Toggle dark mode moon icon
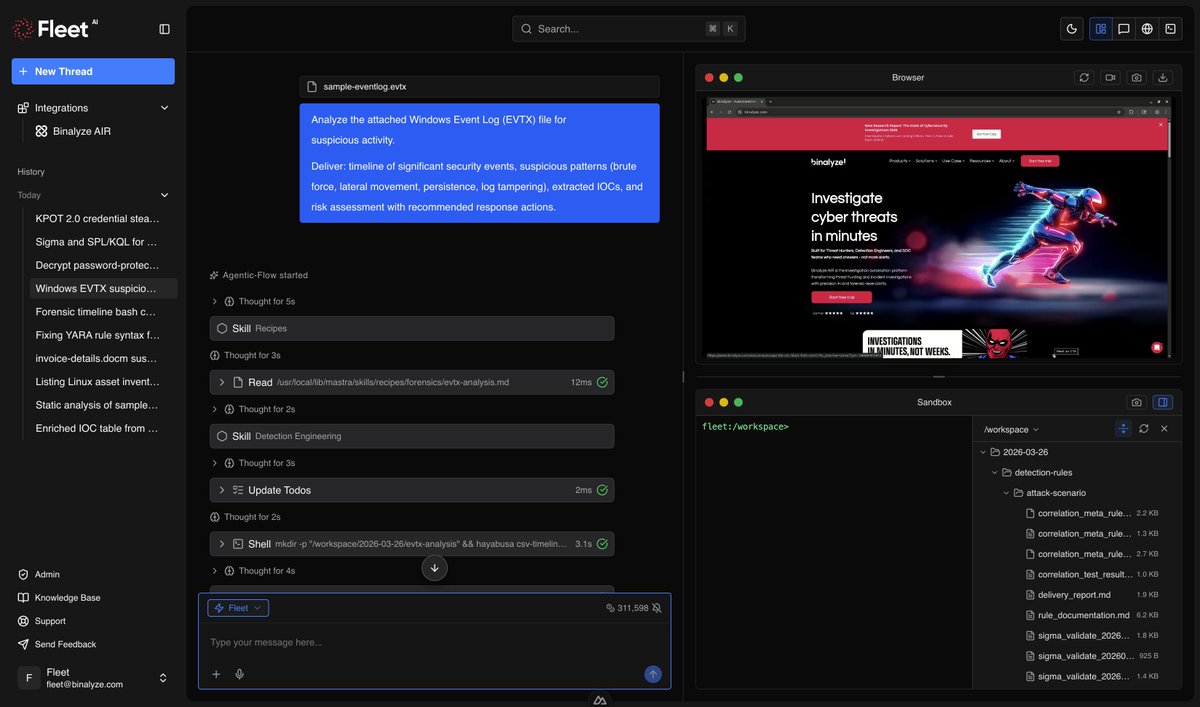 click(x=1072, y=29)
